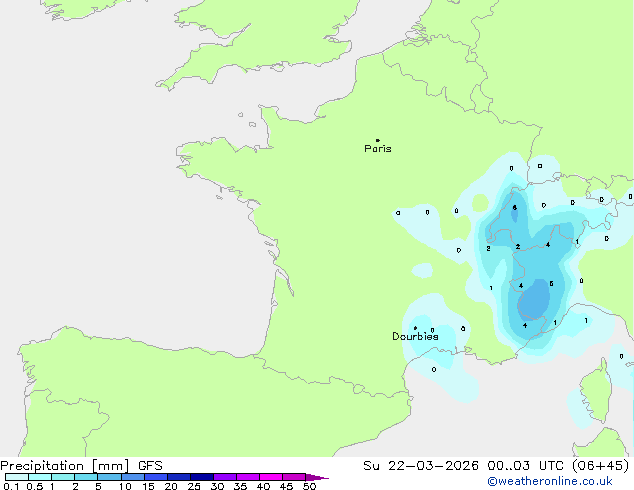Image resolution: width=634 pixels, height=490 pixels.
Task: Pick the 30–35 mm violet legend swatch
Action: pos(225,477)
